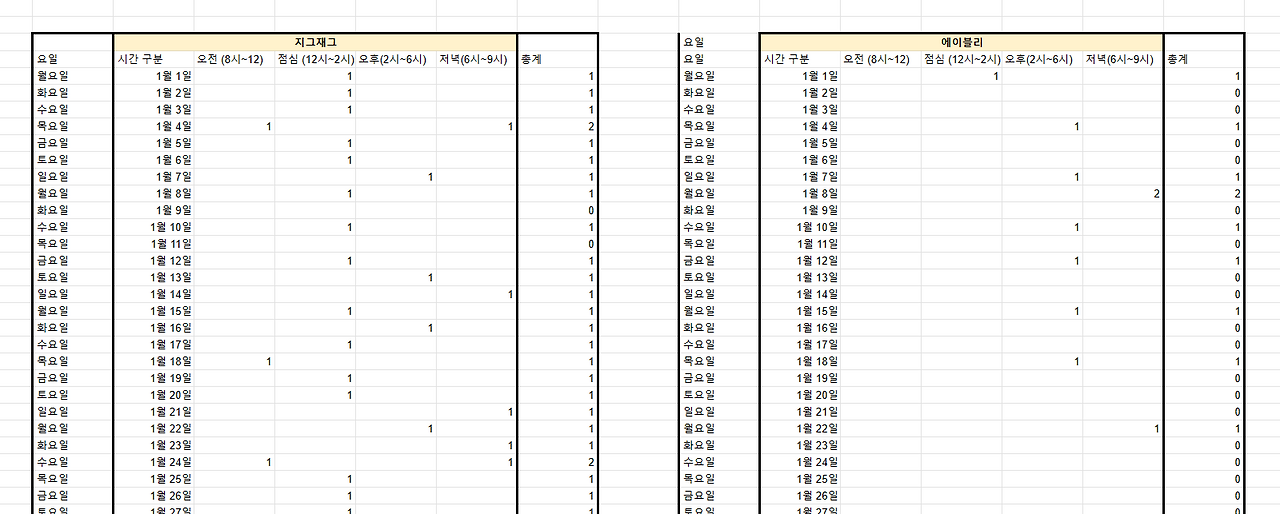The image size is (1280, 514).
Task: Click 오후 value 1 on 1월 7일 지그재그
Action: pos(430,177)
